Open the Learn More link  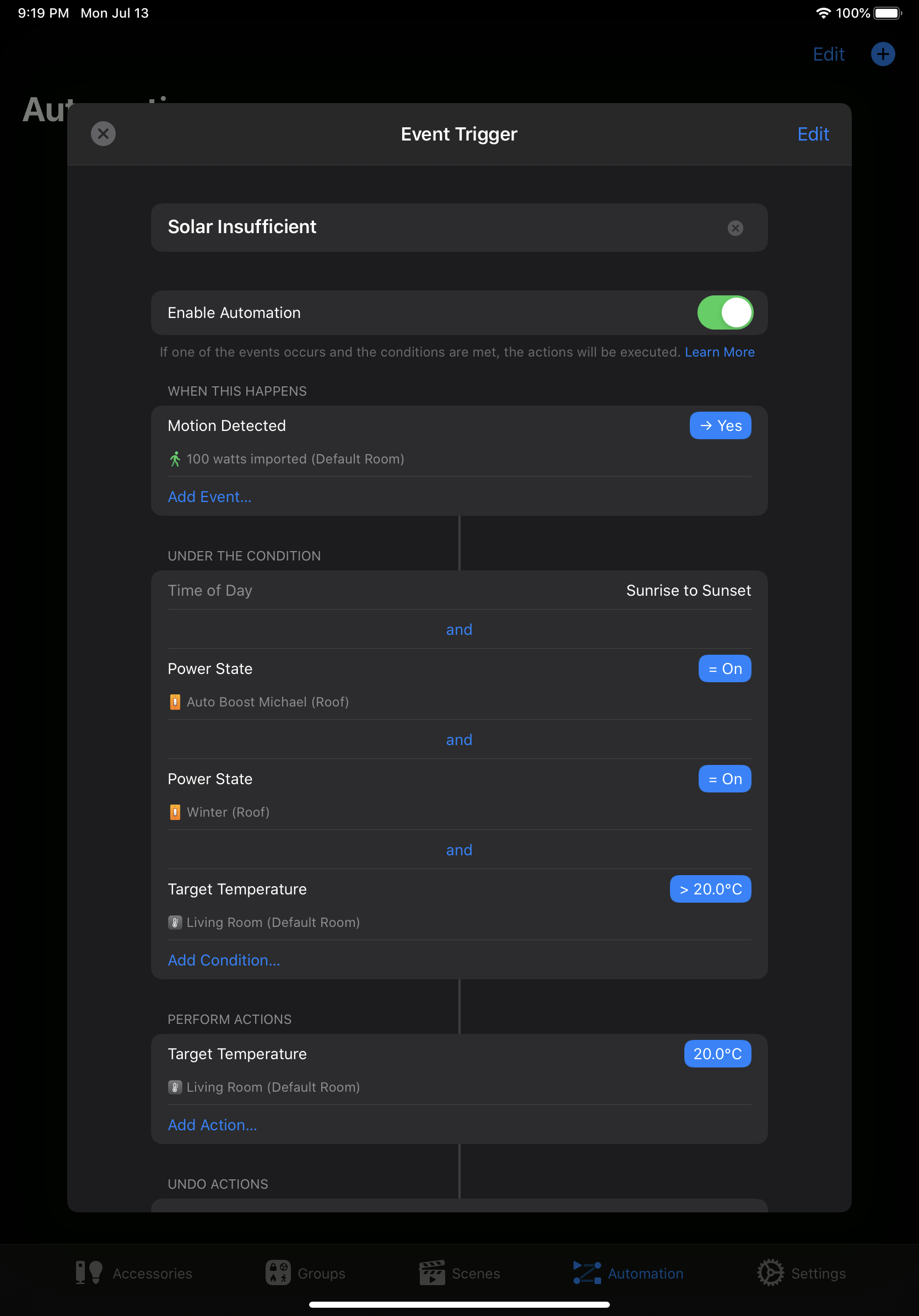click(x=720, y=352)
